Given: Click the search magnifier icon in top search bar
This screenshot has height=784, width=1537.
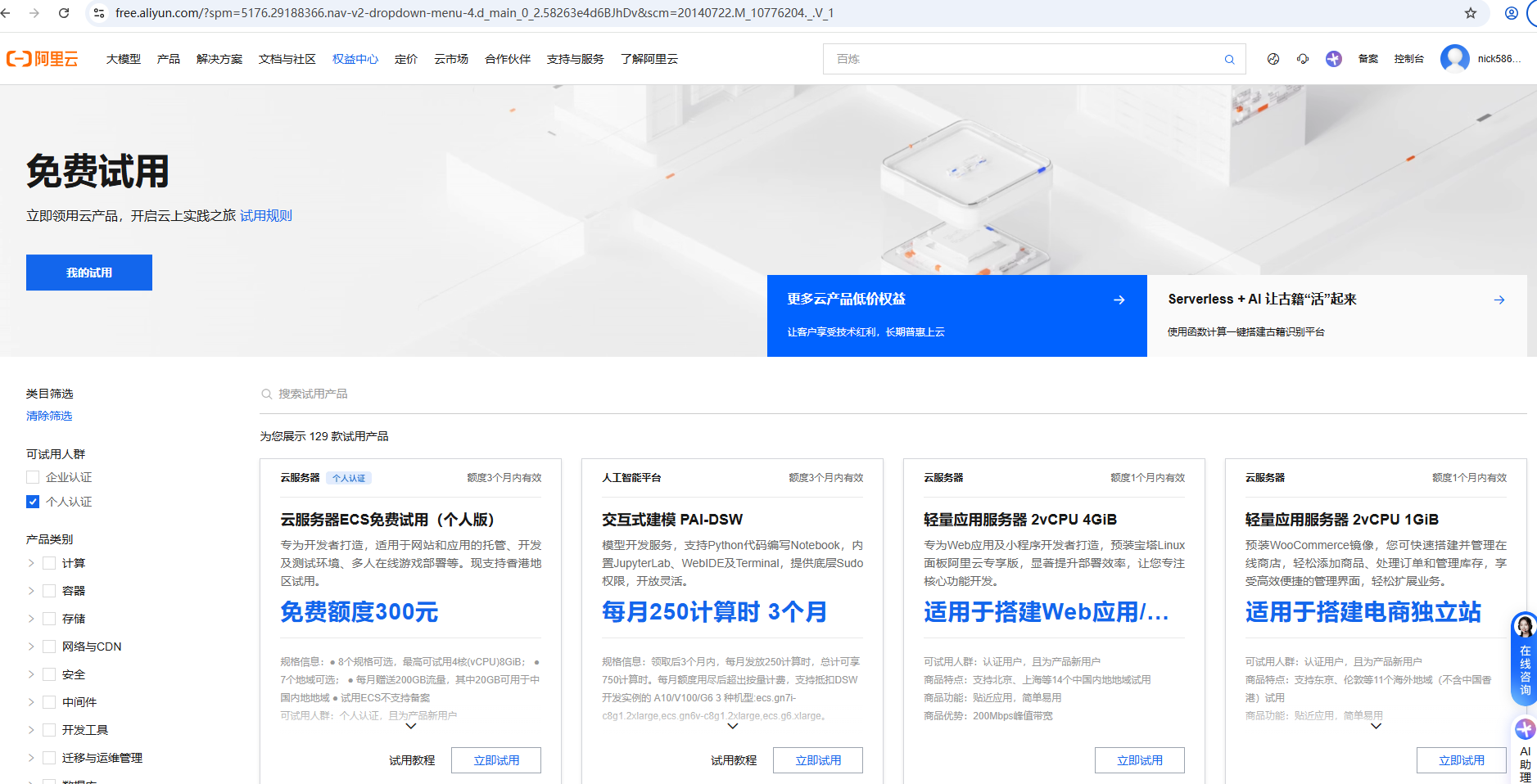Looking at the screenshot, I should click(1229, 60).
